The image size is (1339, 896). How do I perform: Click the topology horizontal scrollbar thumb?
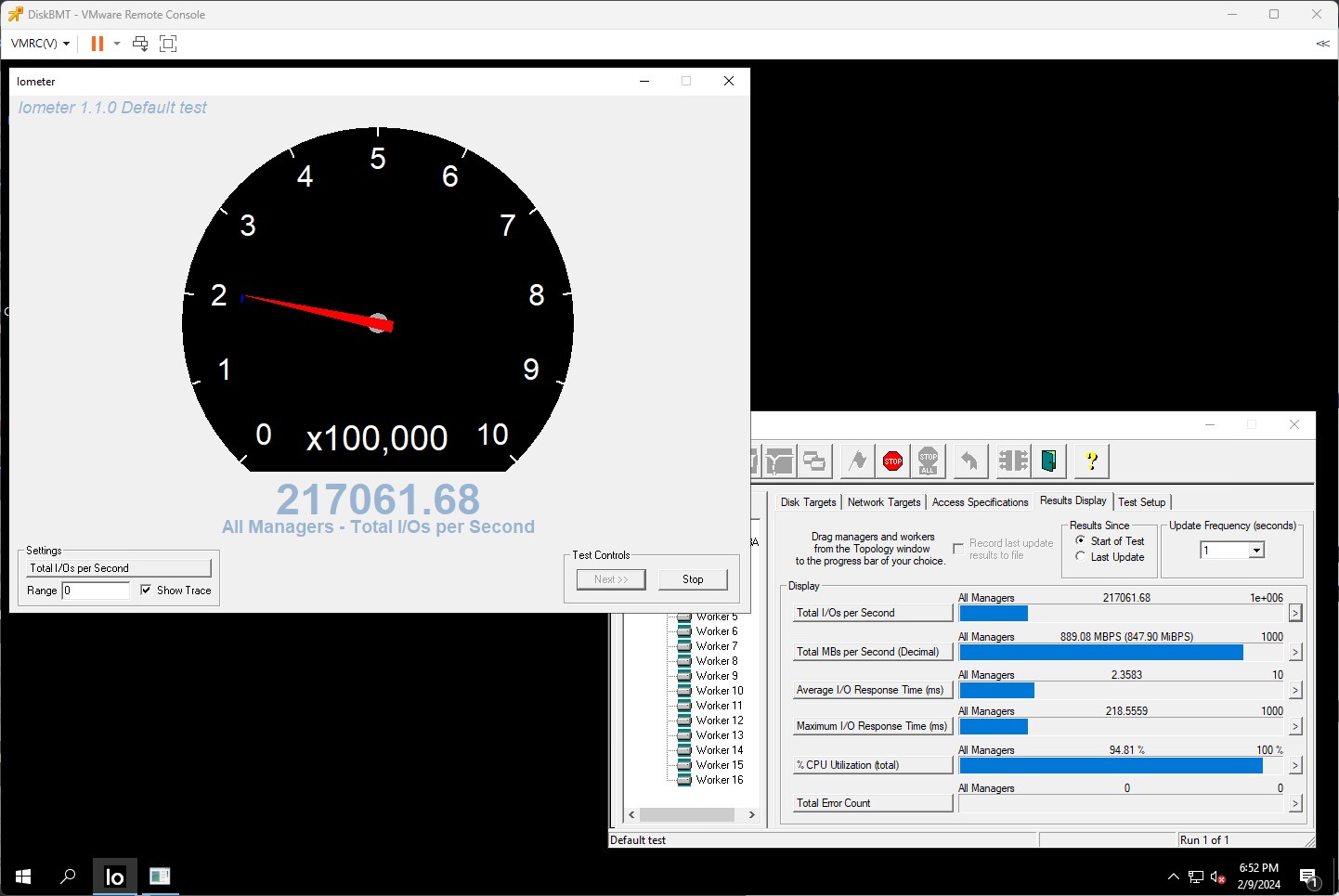point(687,814)
